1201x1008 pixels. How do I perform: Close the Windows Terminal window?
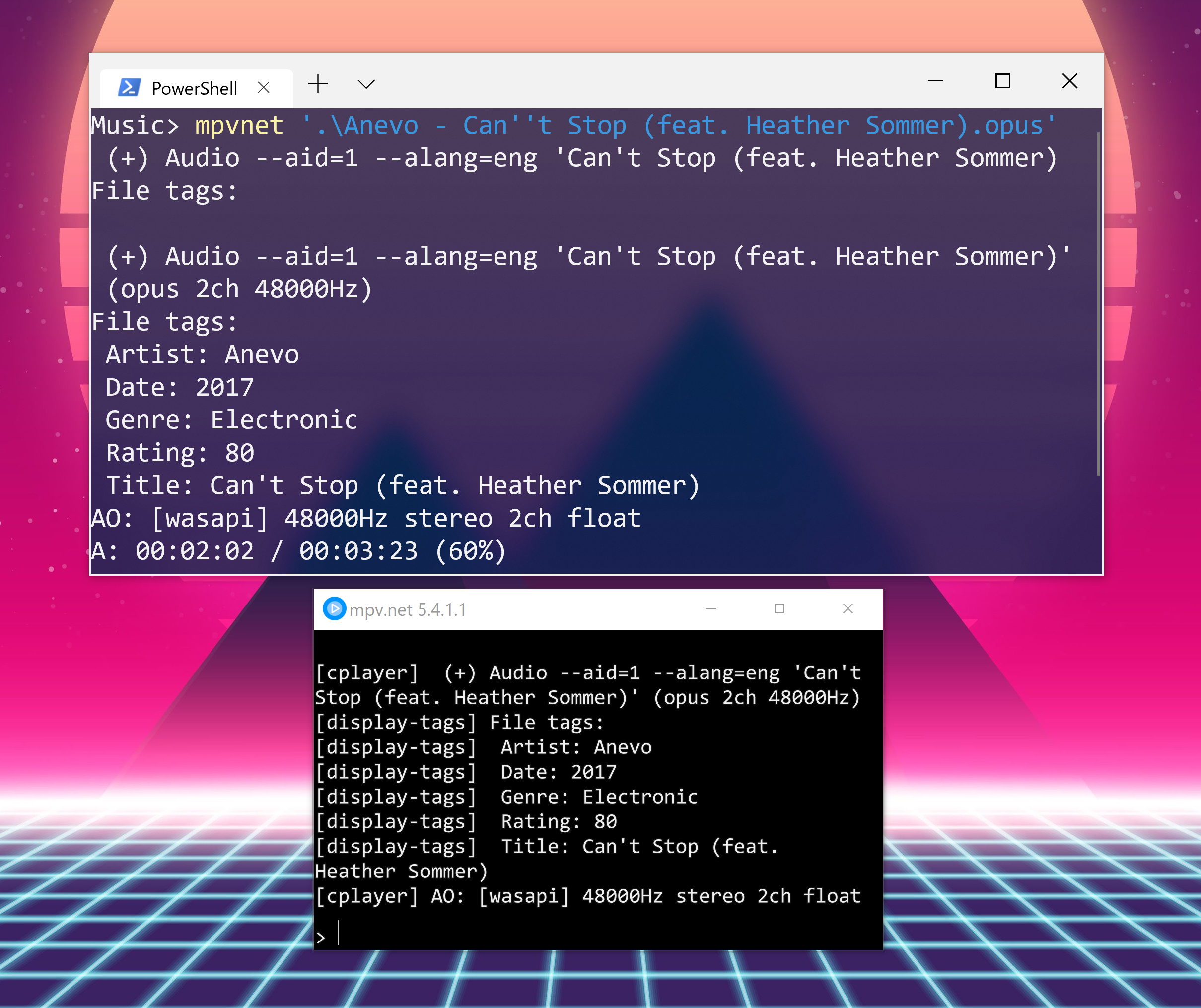pos(1069,81)
